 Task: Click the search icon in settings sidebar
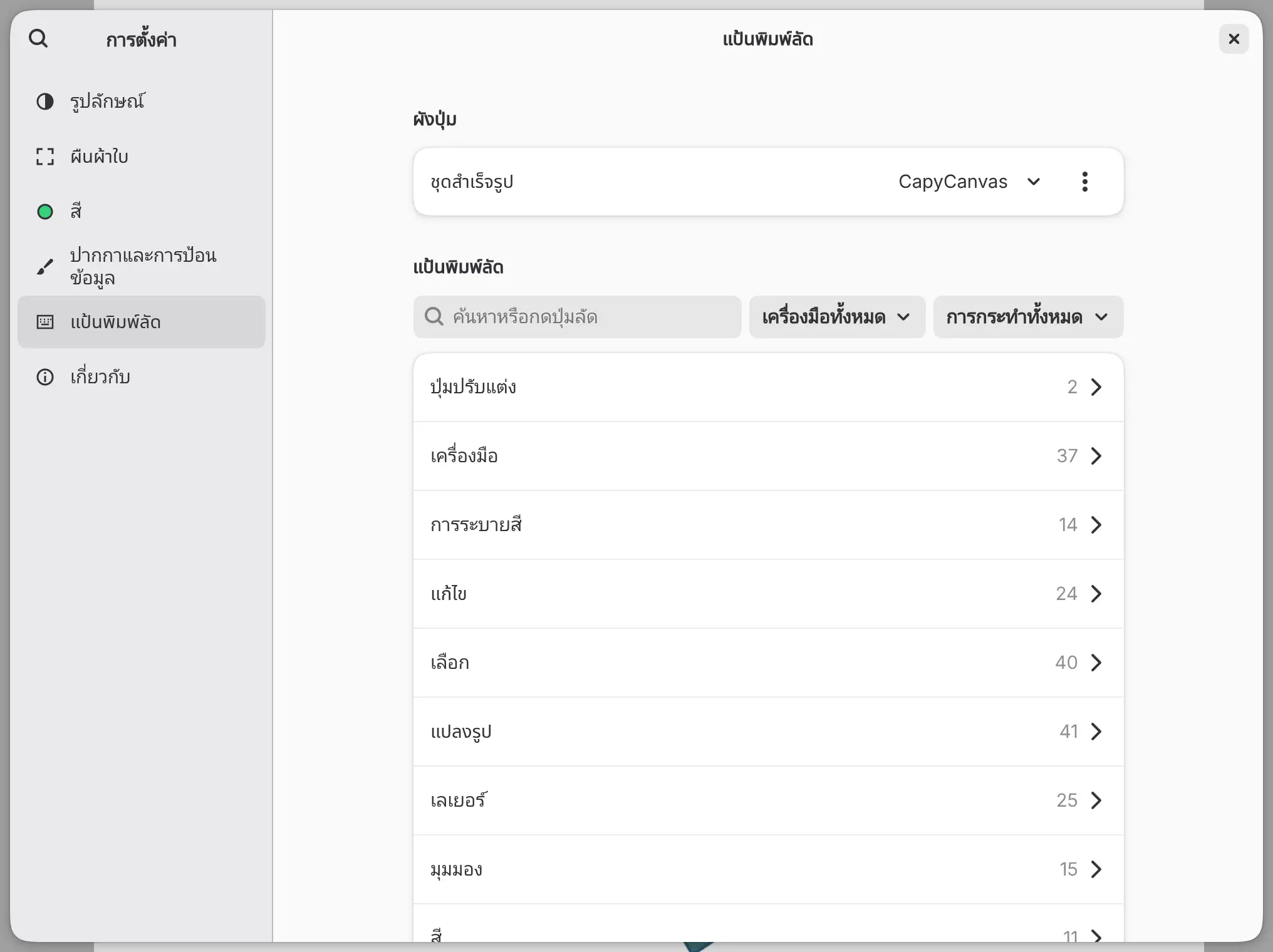point(38,39)
